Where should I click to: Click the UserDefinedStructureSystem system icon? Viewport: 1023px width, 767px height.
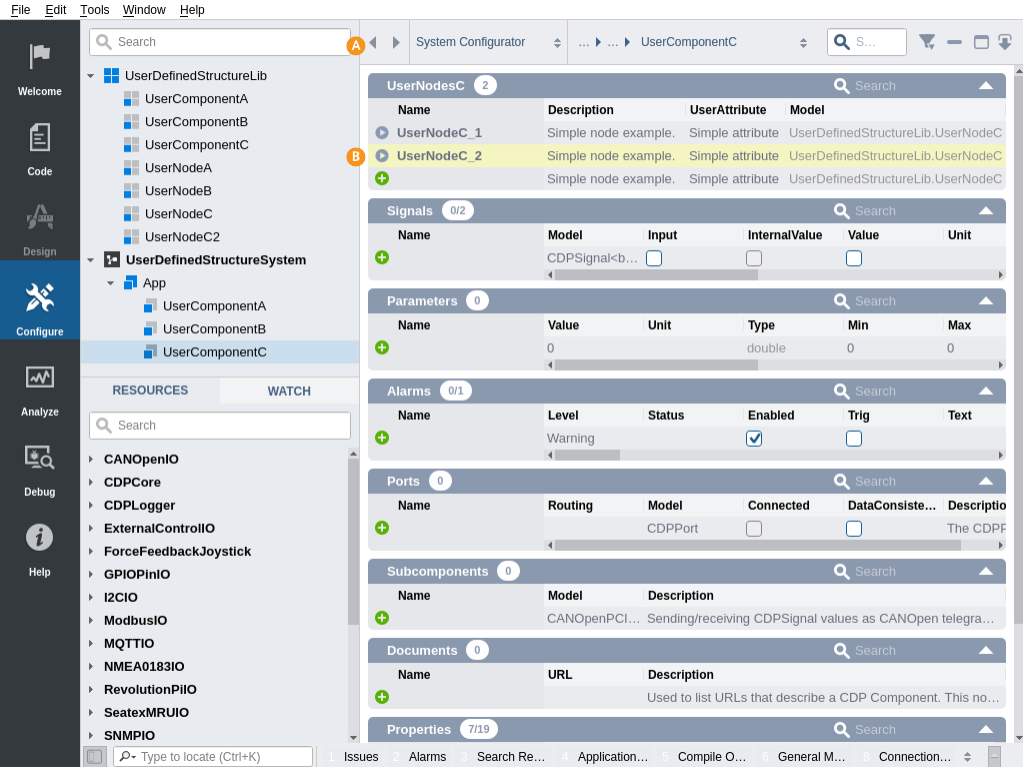pos(112,260)
